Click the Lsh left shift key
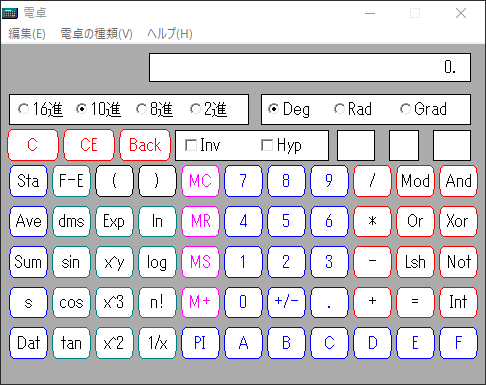The width and height of the screenshot is (486, 385). pos(415,262)
